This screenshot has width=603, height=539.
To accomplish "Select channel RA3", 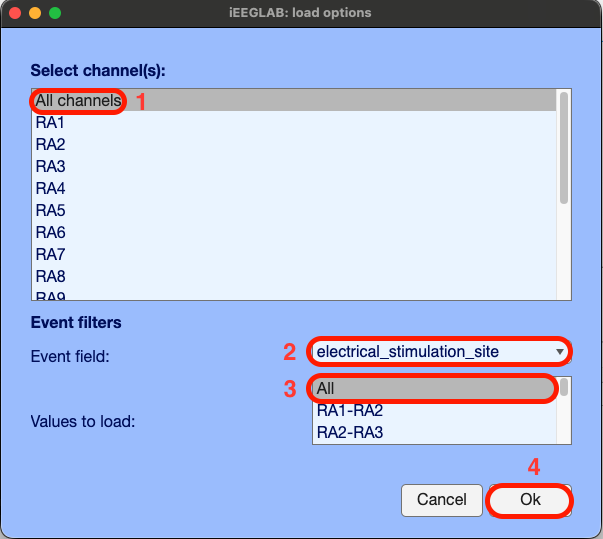I will click(x=294, y=166).
